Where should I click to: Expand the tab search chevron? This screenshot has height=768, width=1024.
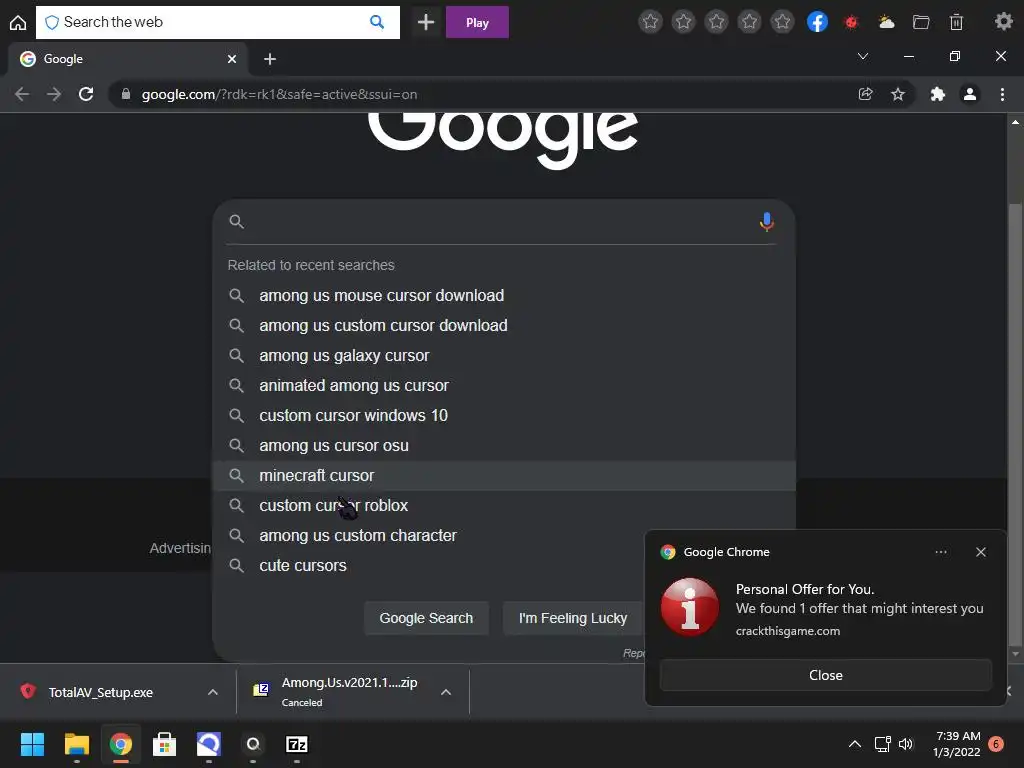[863, 56]
